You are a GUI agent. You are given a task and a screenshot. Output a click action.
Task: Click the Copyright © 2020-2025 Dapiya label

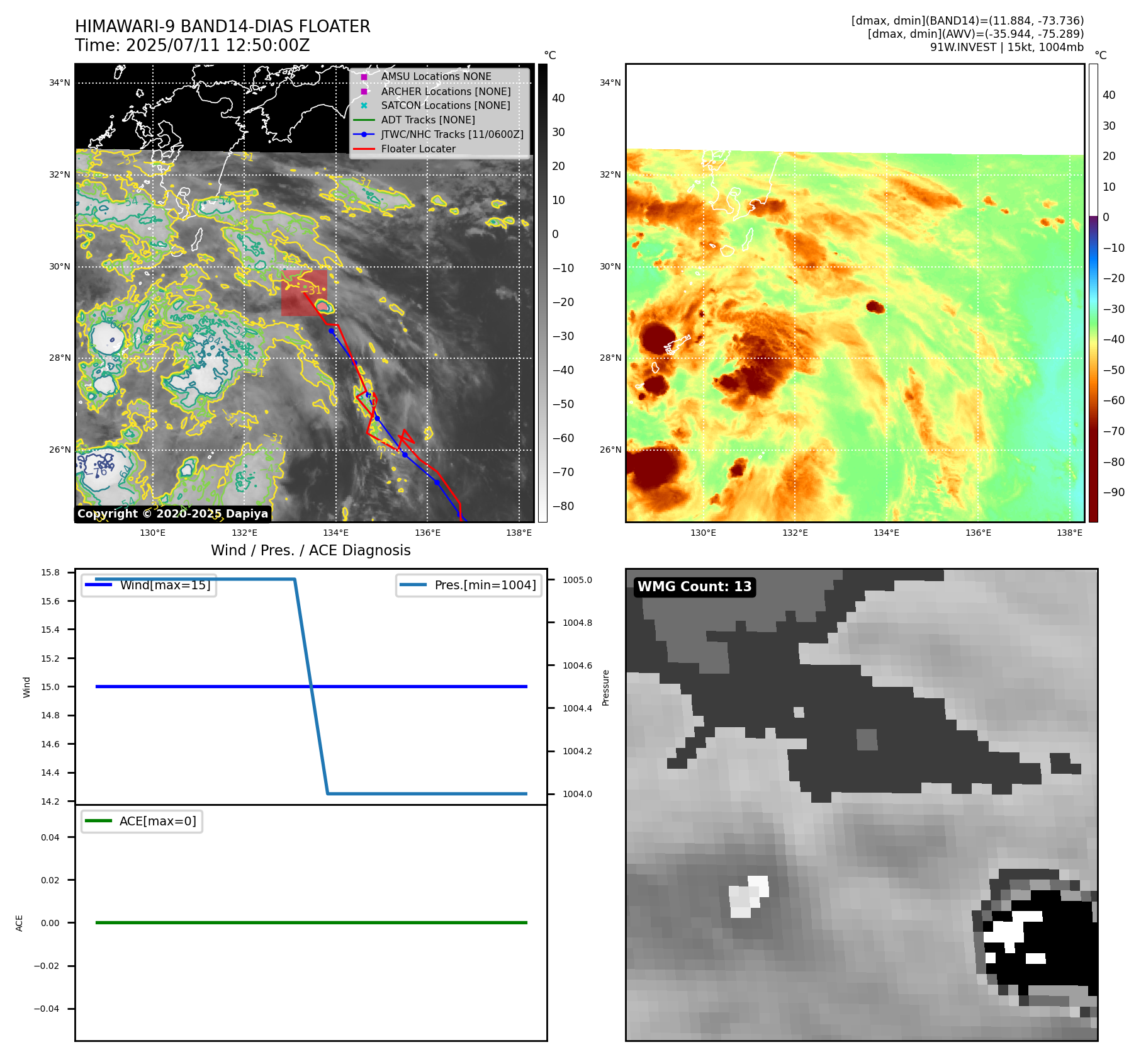coord(173,514)
